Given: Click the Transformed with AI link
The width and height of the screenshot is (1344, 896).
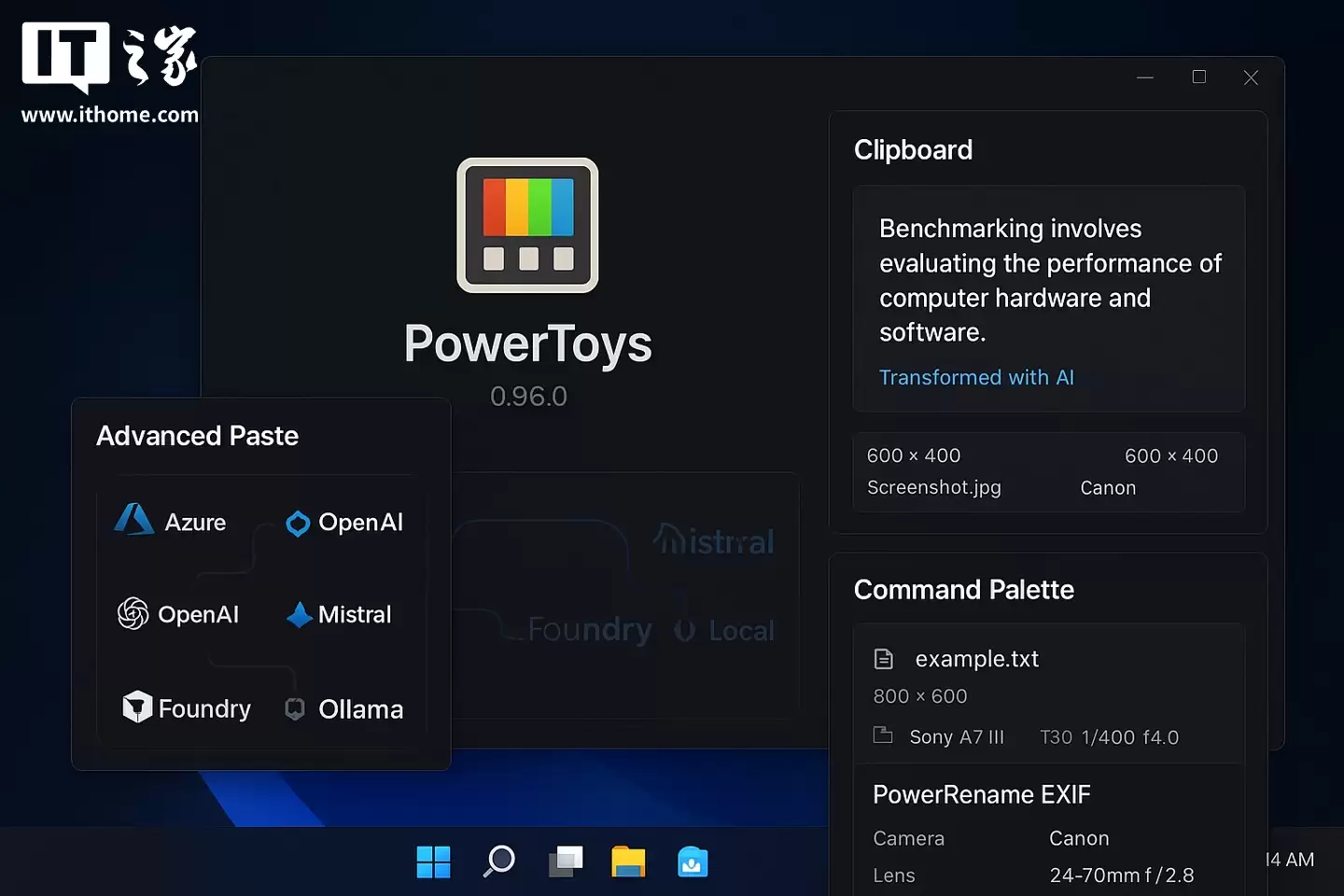Looking at the screenshot, I should [x=976, y=377].
